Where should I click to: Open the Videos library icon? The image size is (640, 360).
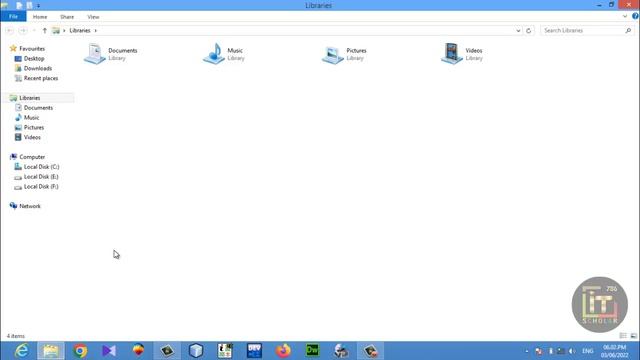tap(452, 53)
